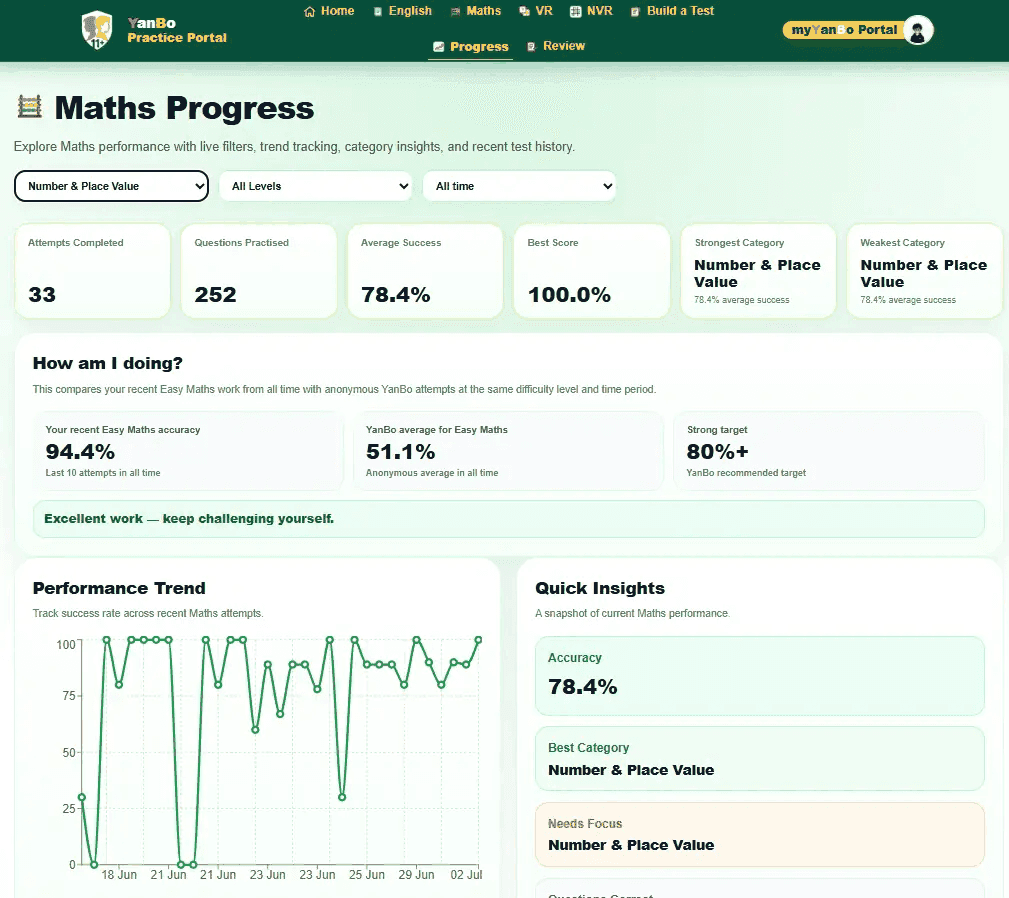This screenshot has height=898, width=1009.
Task: Click YanBo Practice Portal title link
Action: pos(177,30)
